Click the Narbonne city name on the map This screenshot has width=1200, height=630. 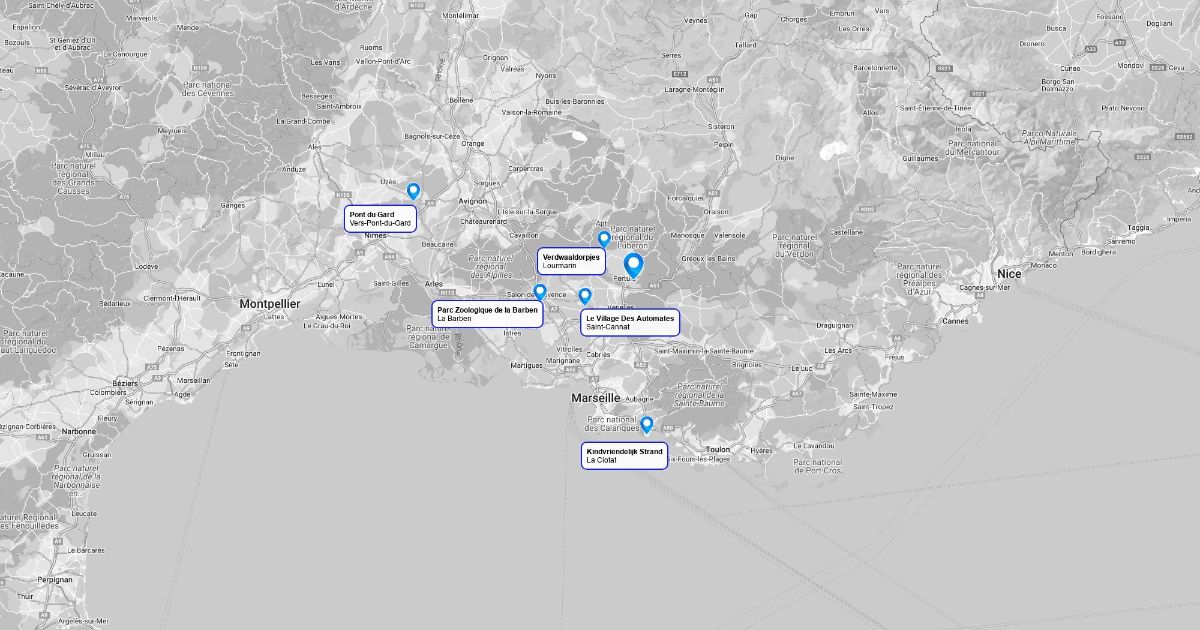(79, 432)
